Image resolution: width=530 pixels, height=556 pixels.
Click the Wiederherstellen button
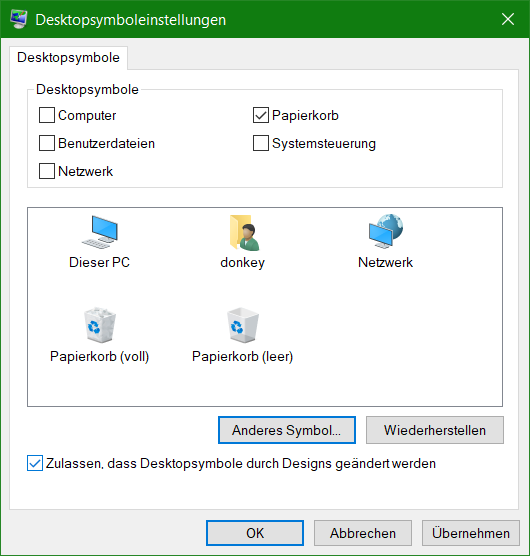coord(435,430)
